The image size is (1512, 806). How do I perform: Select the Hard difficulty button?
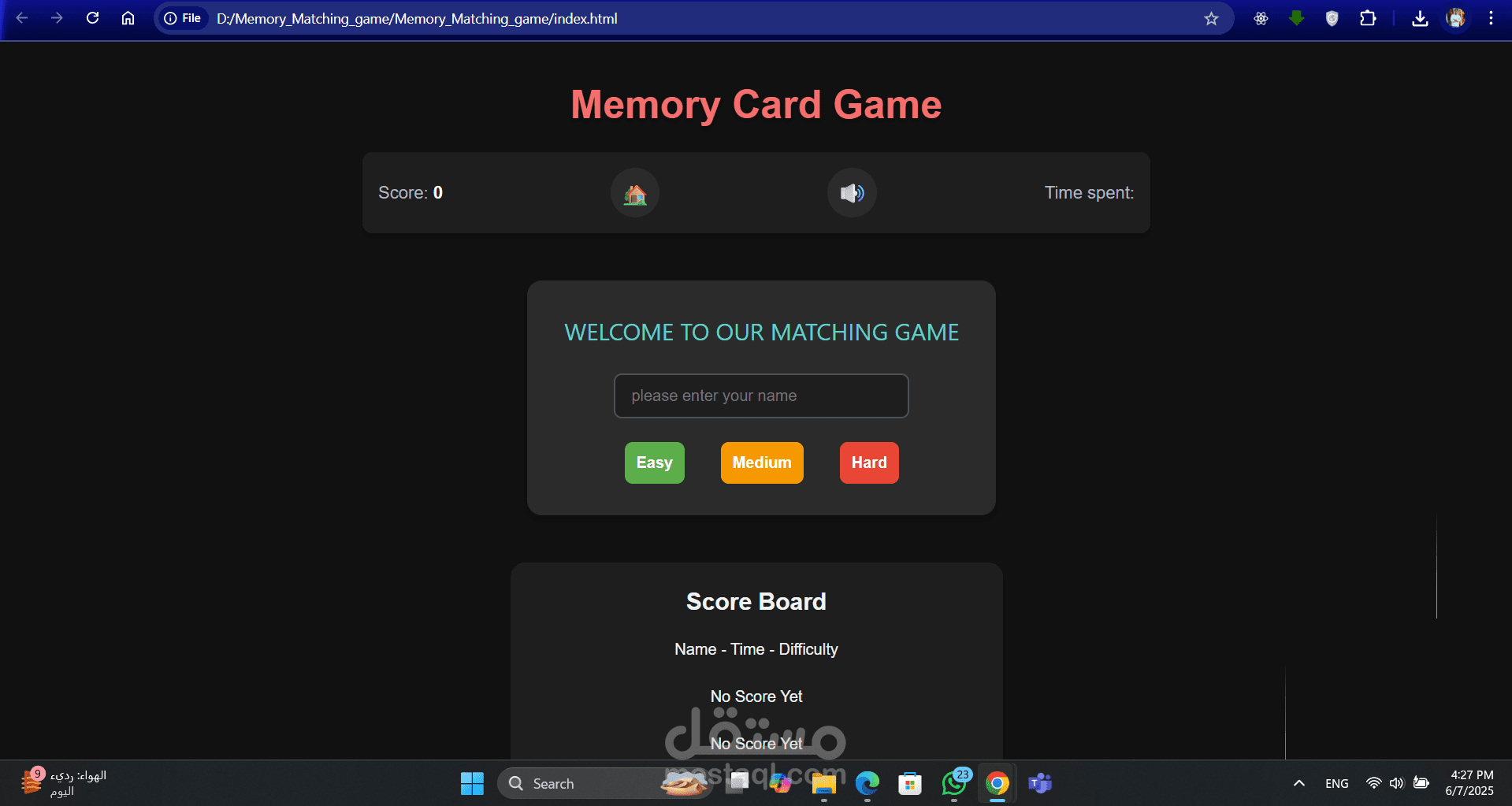point(869,462)
